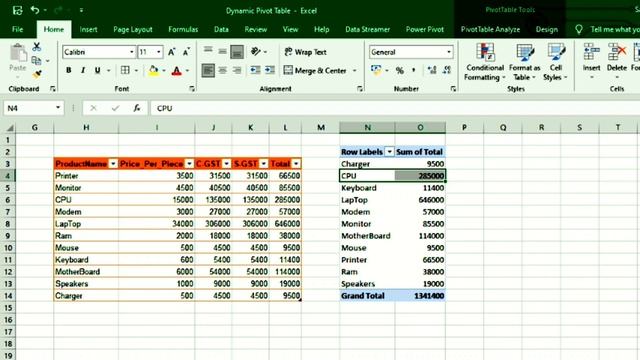Open Cell Styles gallery
Screen dimensions: 640x360
pos(556,62)
